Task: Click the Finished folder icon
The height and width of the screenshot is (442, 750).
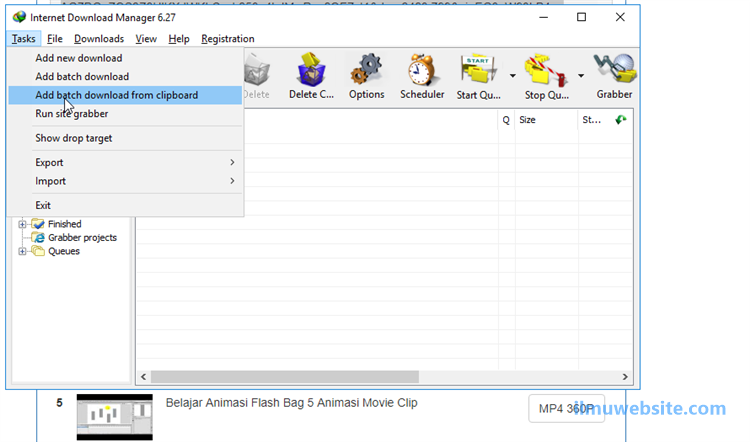Action: tap(38, 224)
